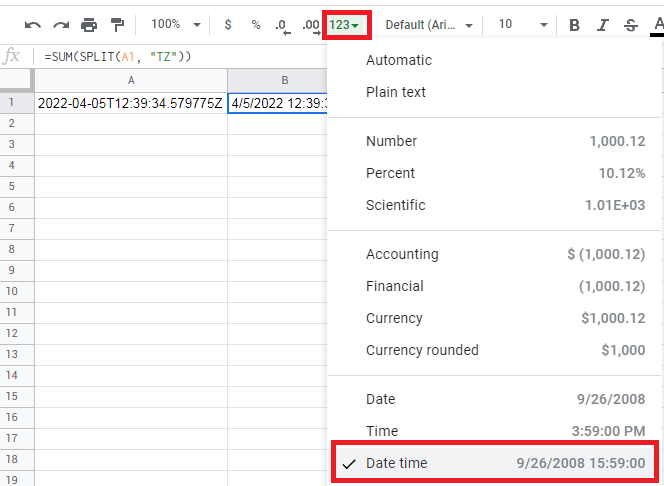The width and height of the screenshot is (664, 486).
Task: Toggle strikethrough formatting
Action: pyautogui.click(x=631, y=25)
